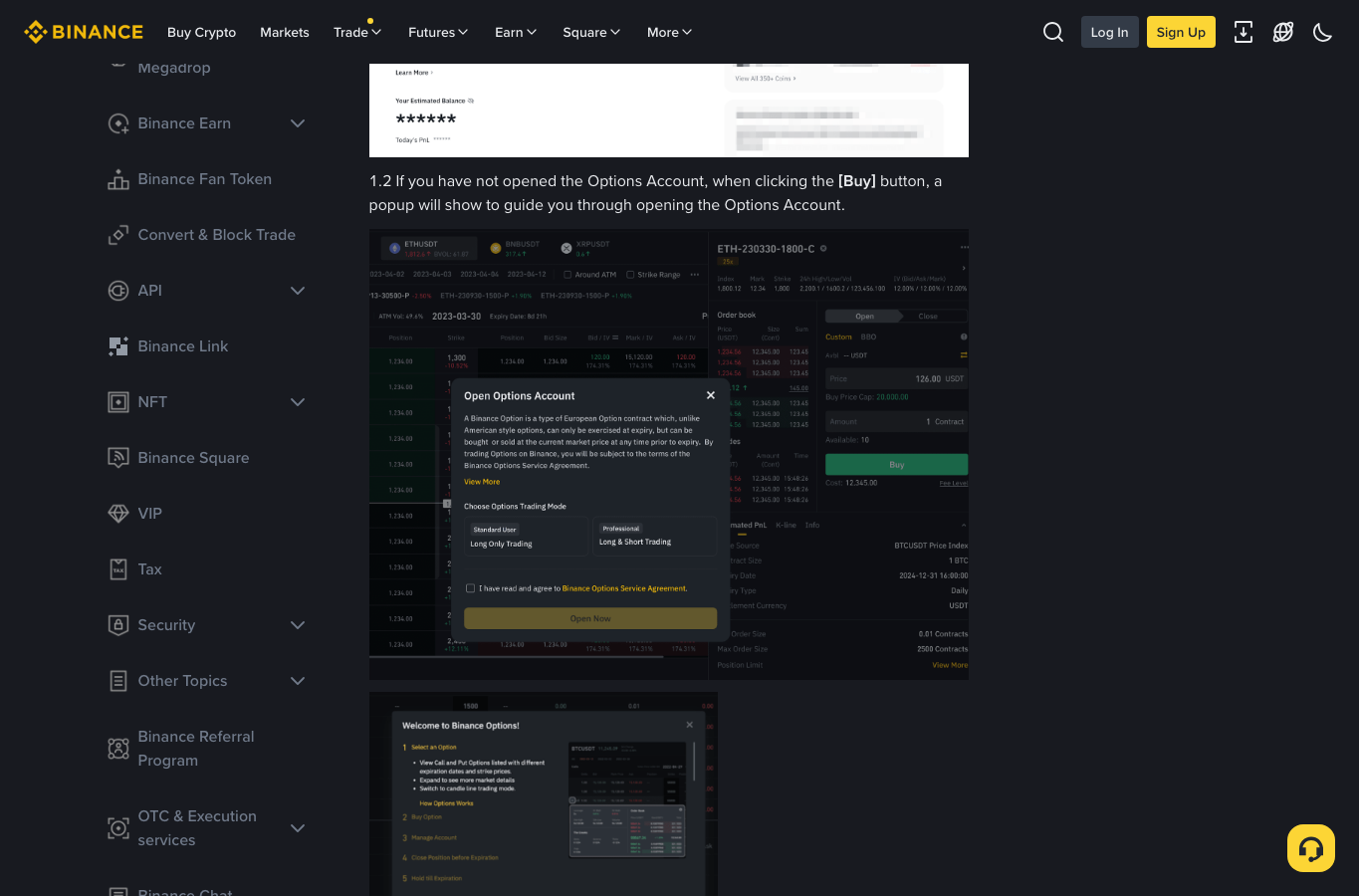This screenshot has height=896, width=1359.
Task: Expand the NFT section chevron
Action: pos(298,402)
